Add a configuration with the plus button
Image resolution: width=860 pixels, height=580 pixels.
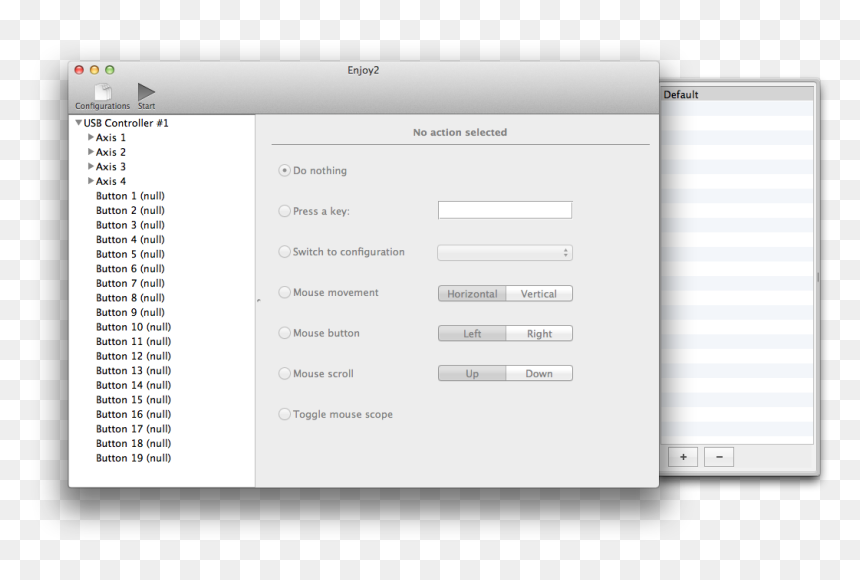coord(683,457)
